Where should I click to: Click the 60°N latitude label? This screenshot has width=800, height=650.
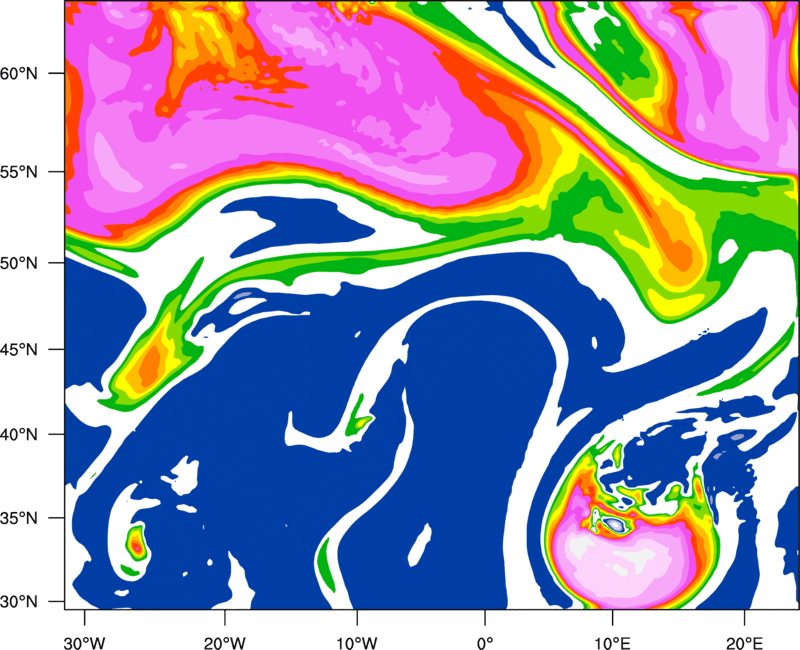(x=19, y=73)
